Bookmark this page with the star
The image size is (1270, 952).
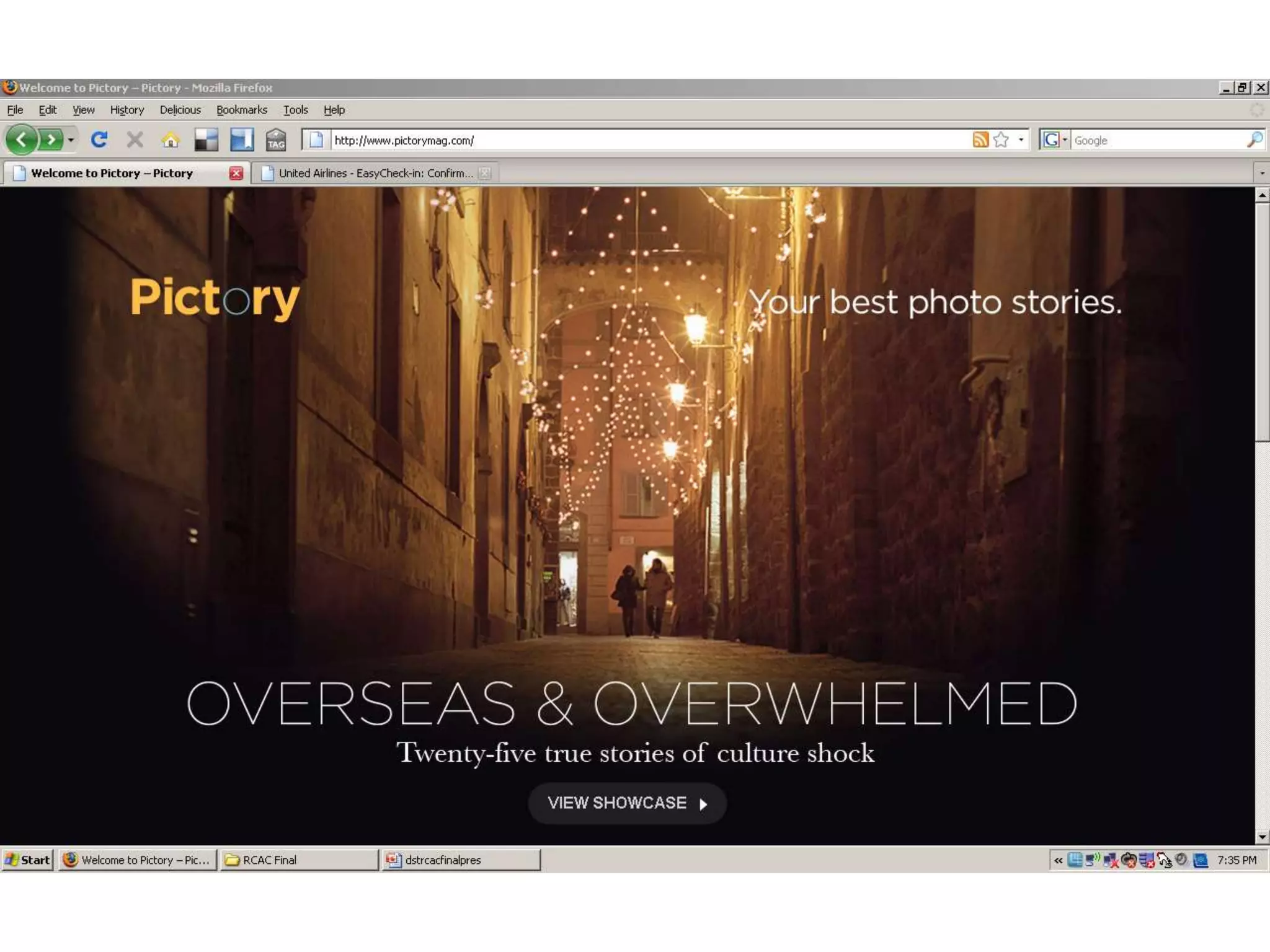[1001, 140]
